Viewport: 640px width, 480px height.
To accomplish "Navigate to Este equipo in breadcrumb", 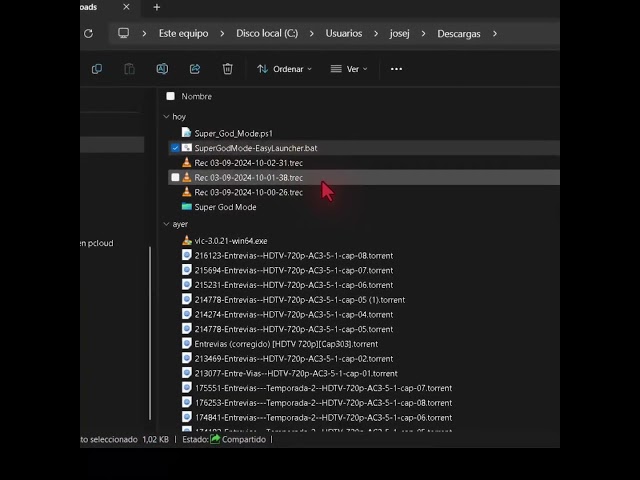I will coord(183,33).
